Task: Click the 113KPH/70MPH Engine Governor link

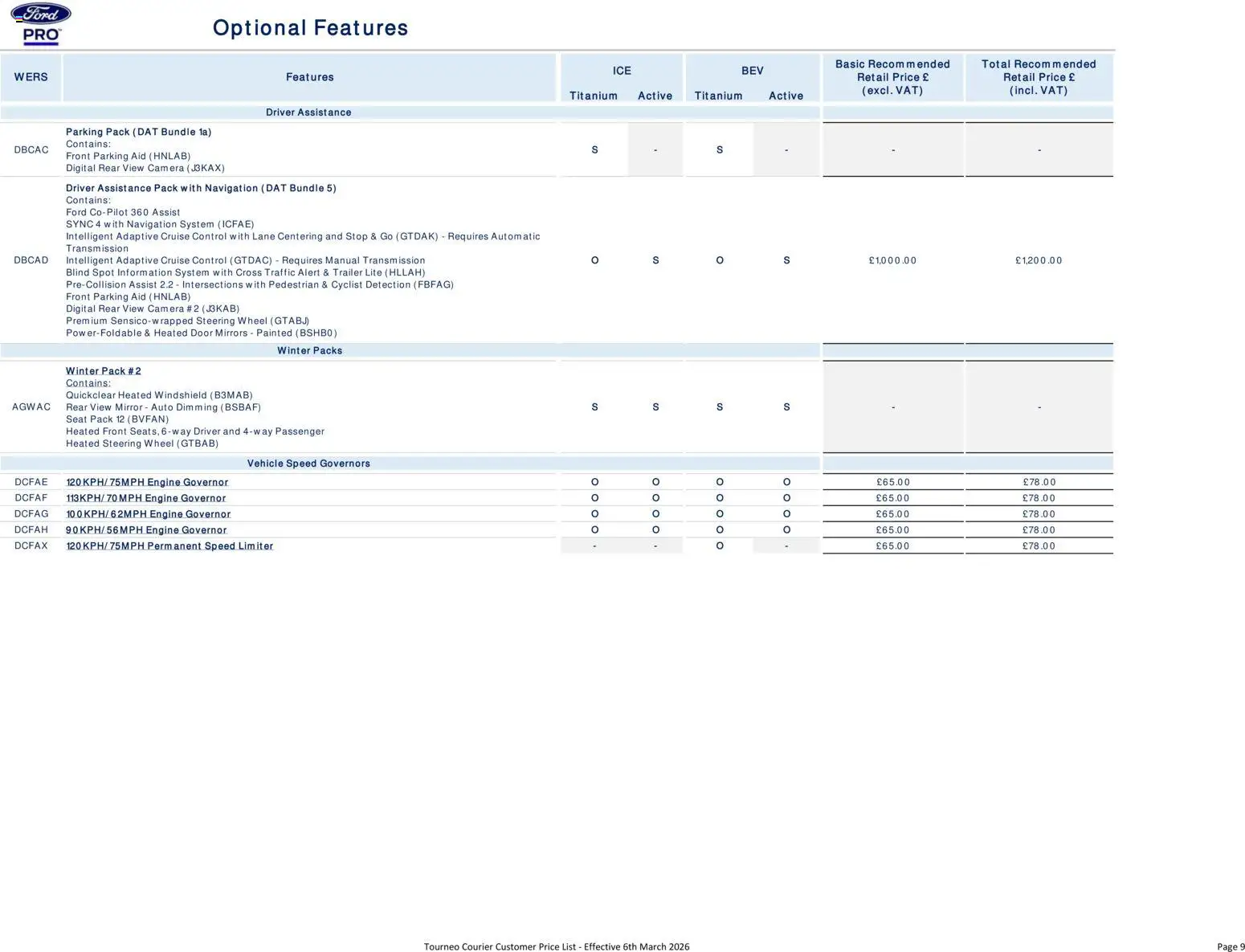Action: click(145, 498)
